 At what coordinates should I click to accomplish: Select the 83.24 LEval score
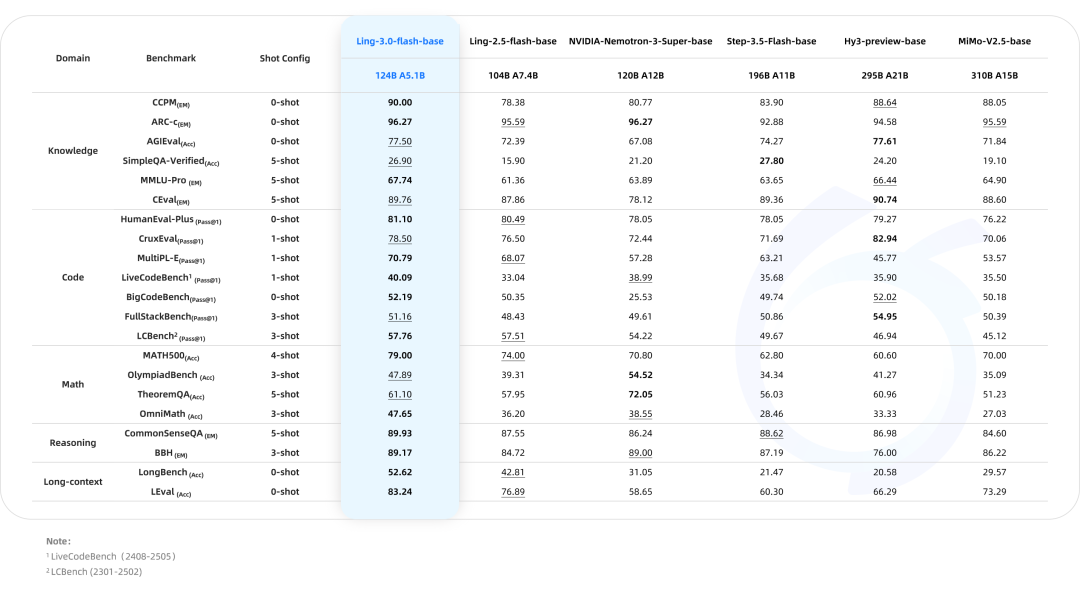(x=399, y=492)
